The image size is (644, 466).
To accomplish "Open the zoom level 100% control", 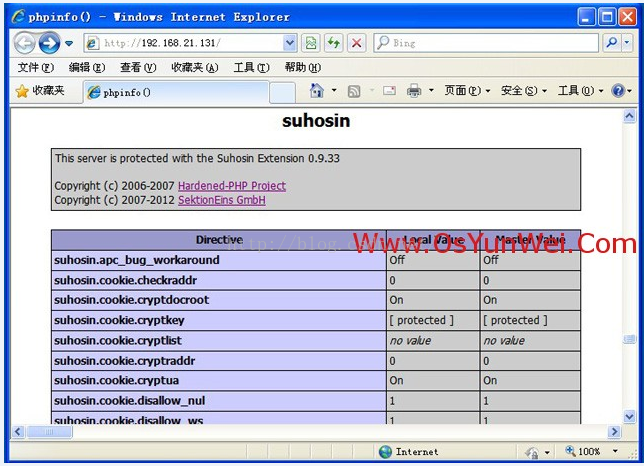I will click(583, 452).
